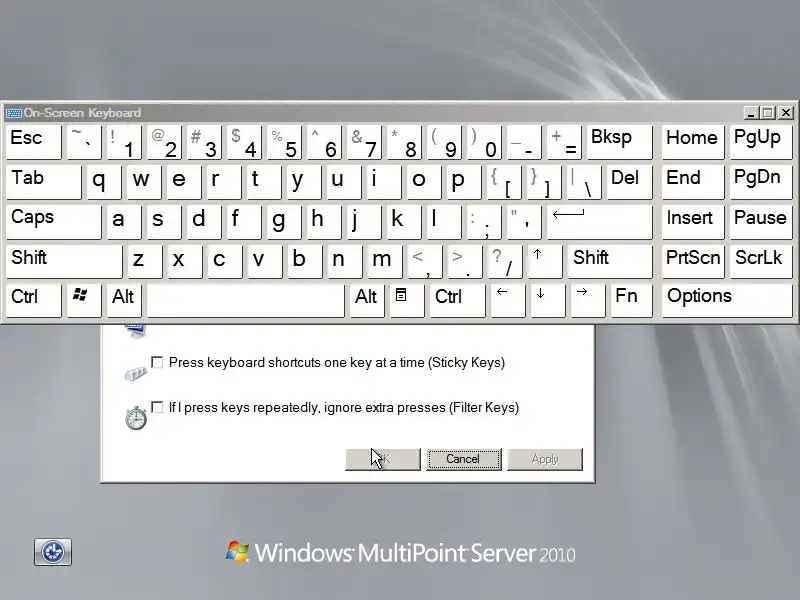The height and width of the screenshot is (600, 800).
Task: Click the Pause key
Action: (x=761, y=222)
